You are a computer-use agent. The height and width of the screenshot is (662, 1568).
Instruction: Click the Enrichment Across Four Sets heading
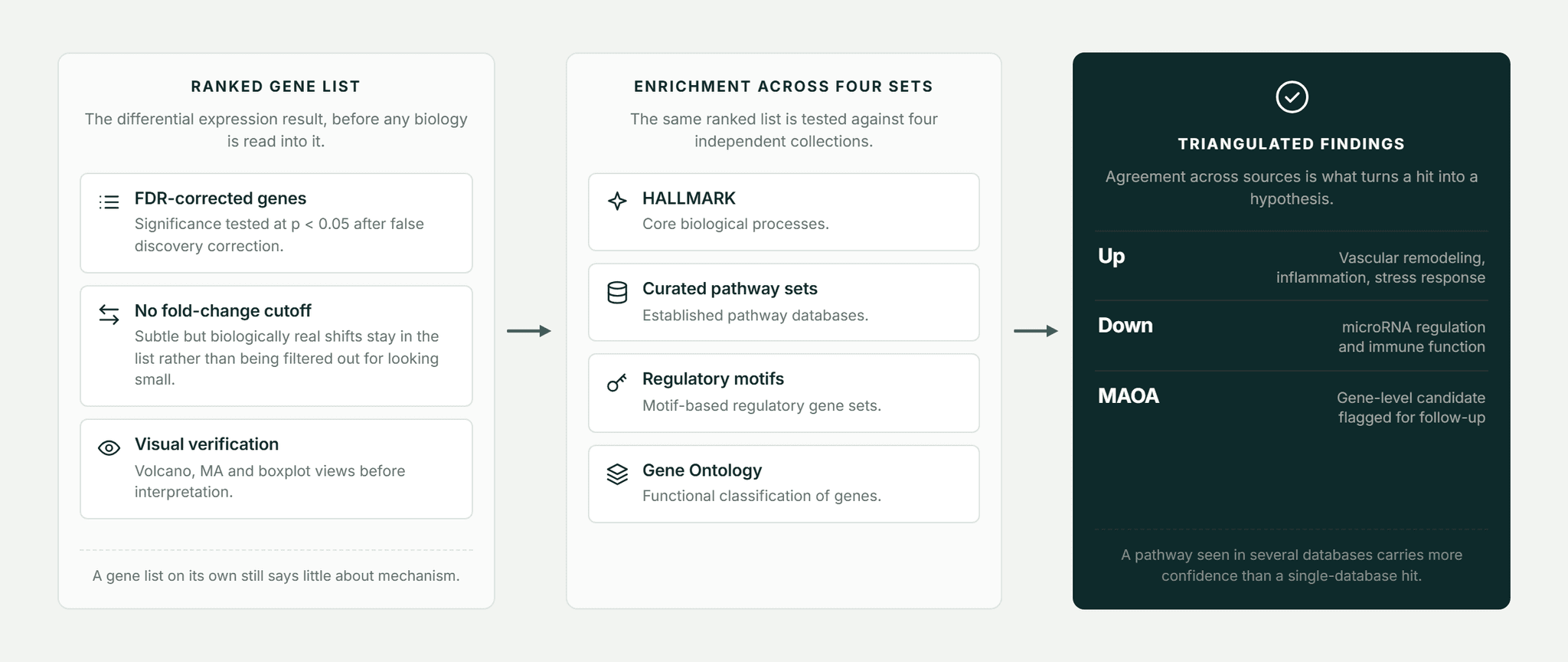[x=783, y=87]
